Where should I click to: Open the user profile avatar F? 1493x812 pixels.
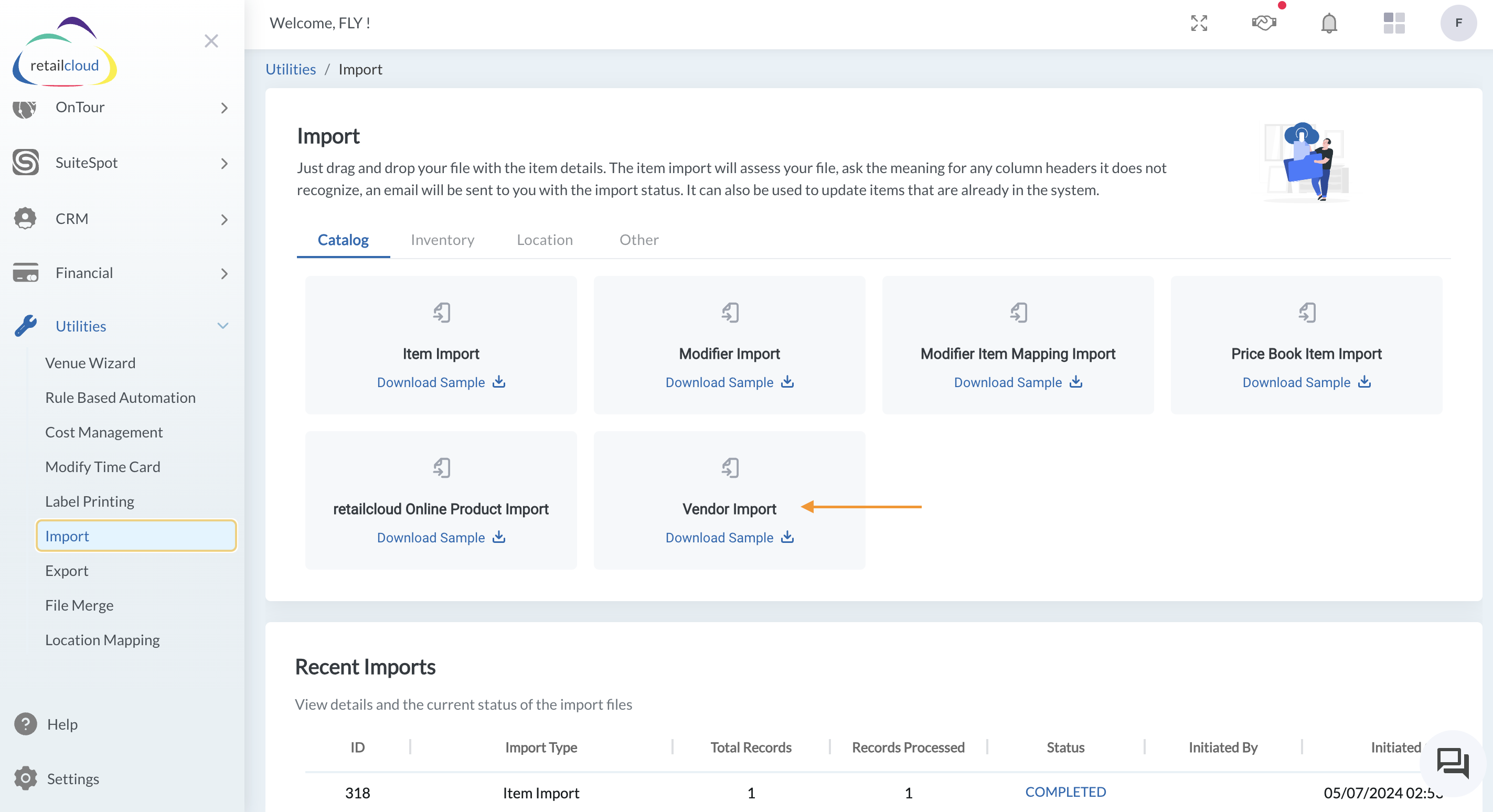(x=1458, y=23)
